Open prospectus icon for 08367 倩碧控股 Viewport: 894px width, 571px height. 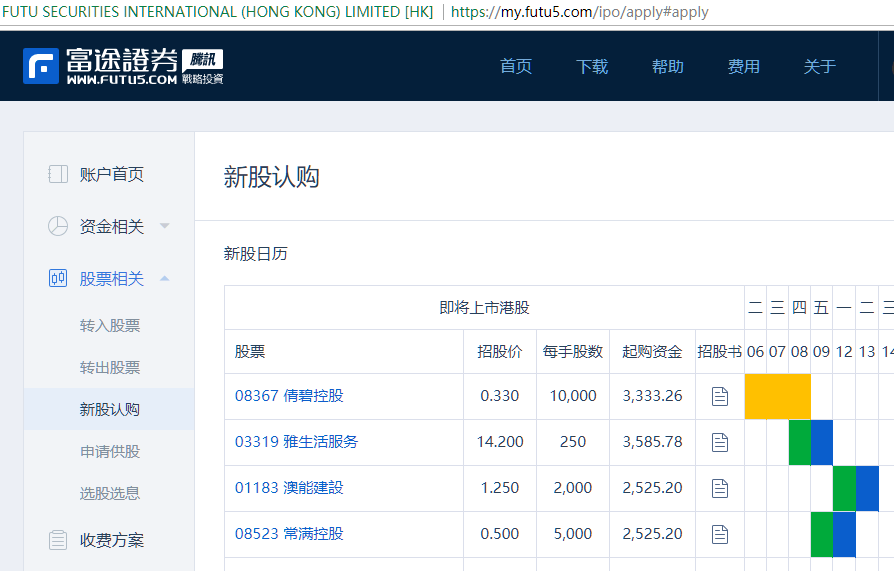(x=720, y=396)
